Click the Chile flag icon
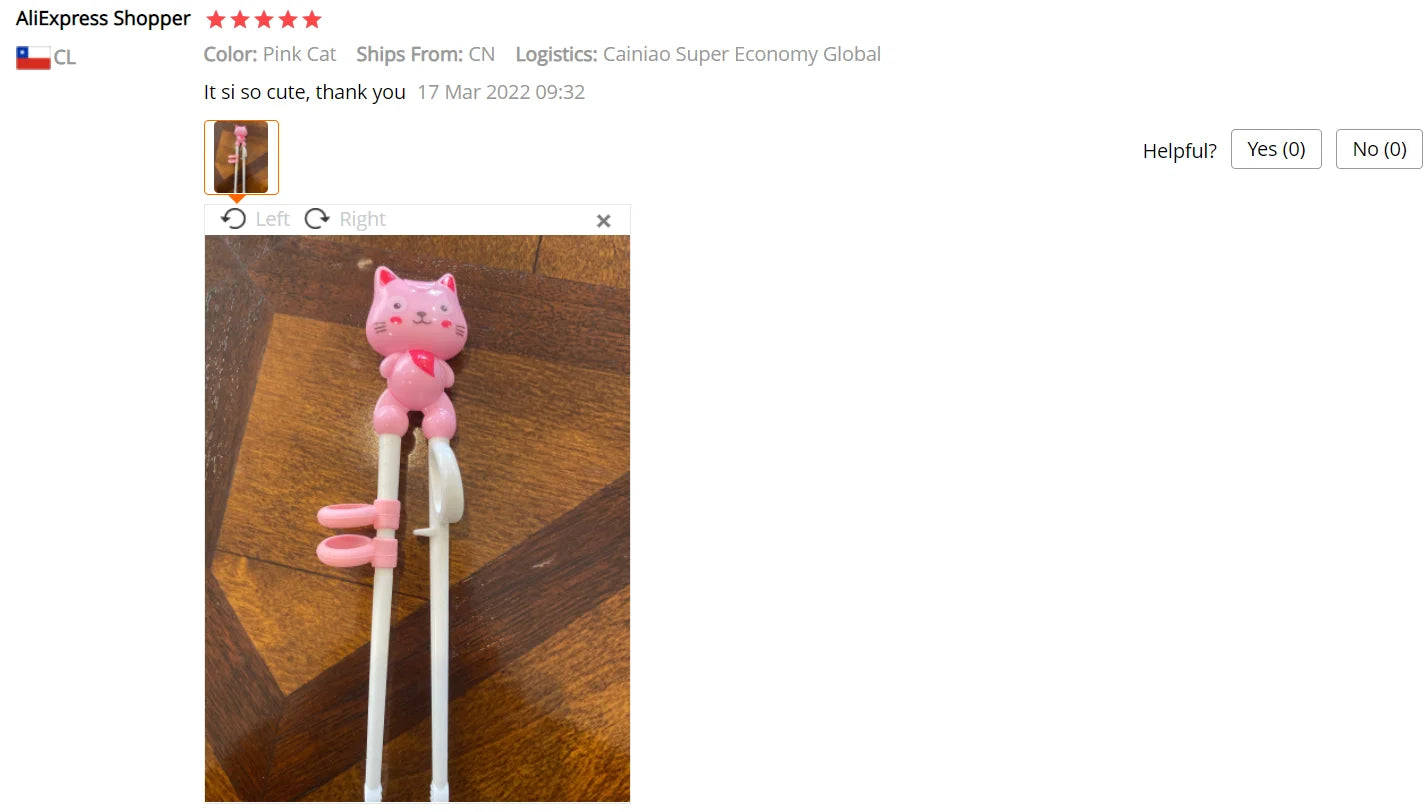 click(33, 58)
